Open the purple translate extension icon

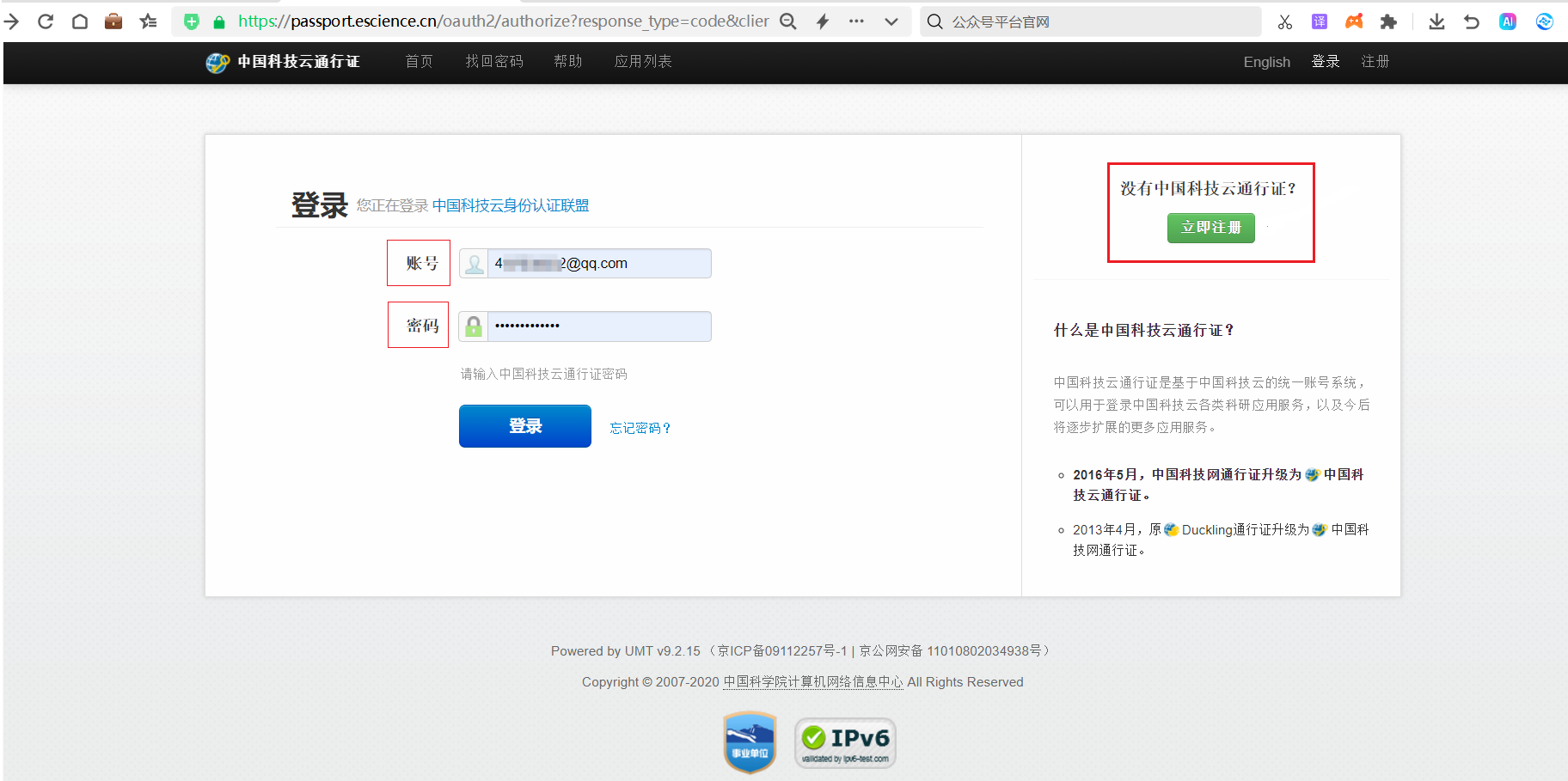[1320, 21]
